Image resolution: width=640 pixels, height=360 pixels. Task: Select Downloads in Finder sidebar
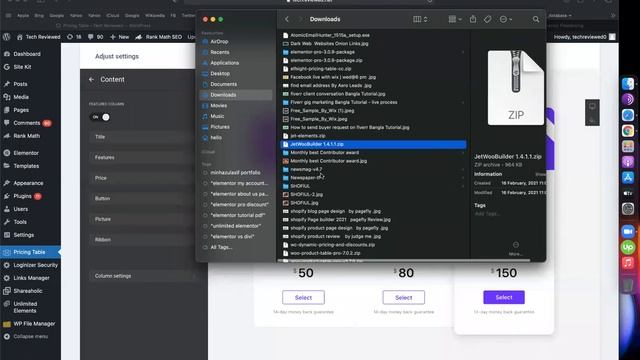point(236,95)
